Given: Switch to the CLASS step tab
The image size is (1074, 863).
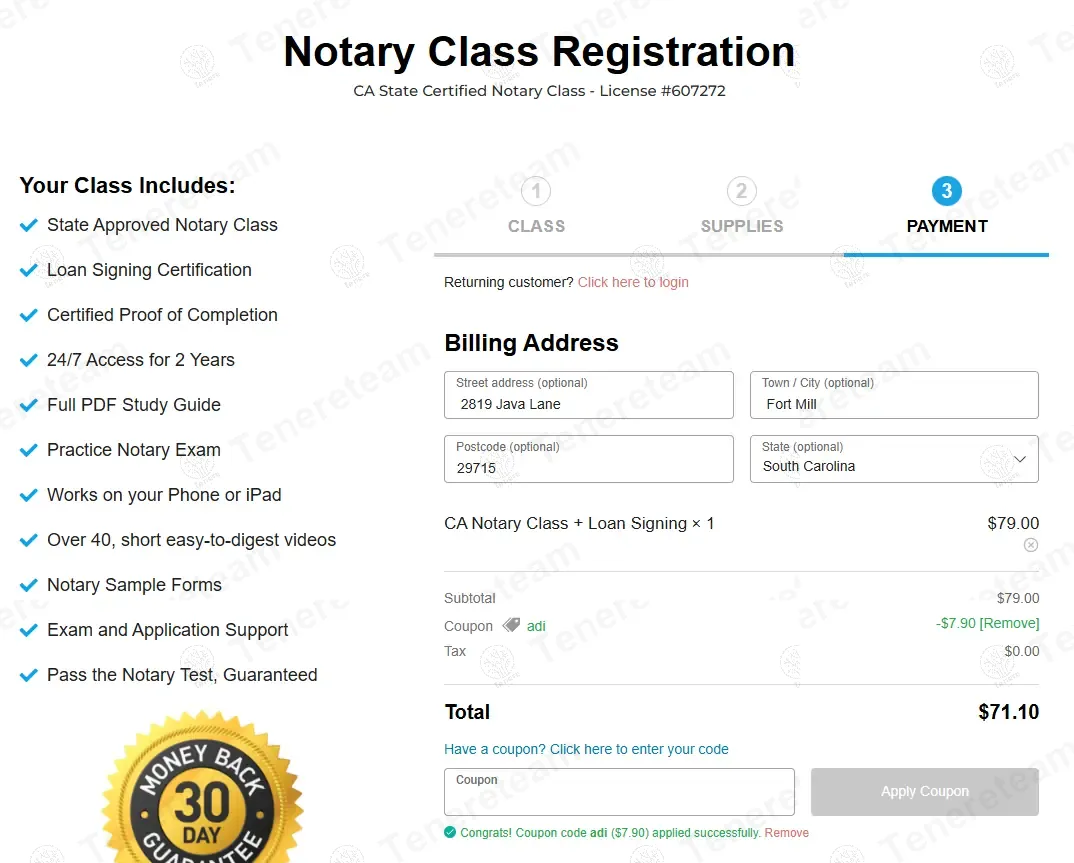Looking at the screenshot, I should pos(536,226).
